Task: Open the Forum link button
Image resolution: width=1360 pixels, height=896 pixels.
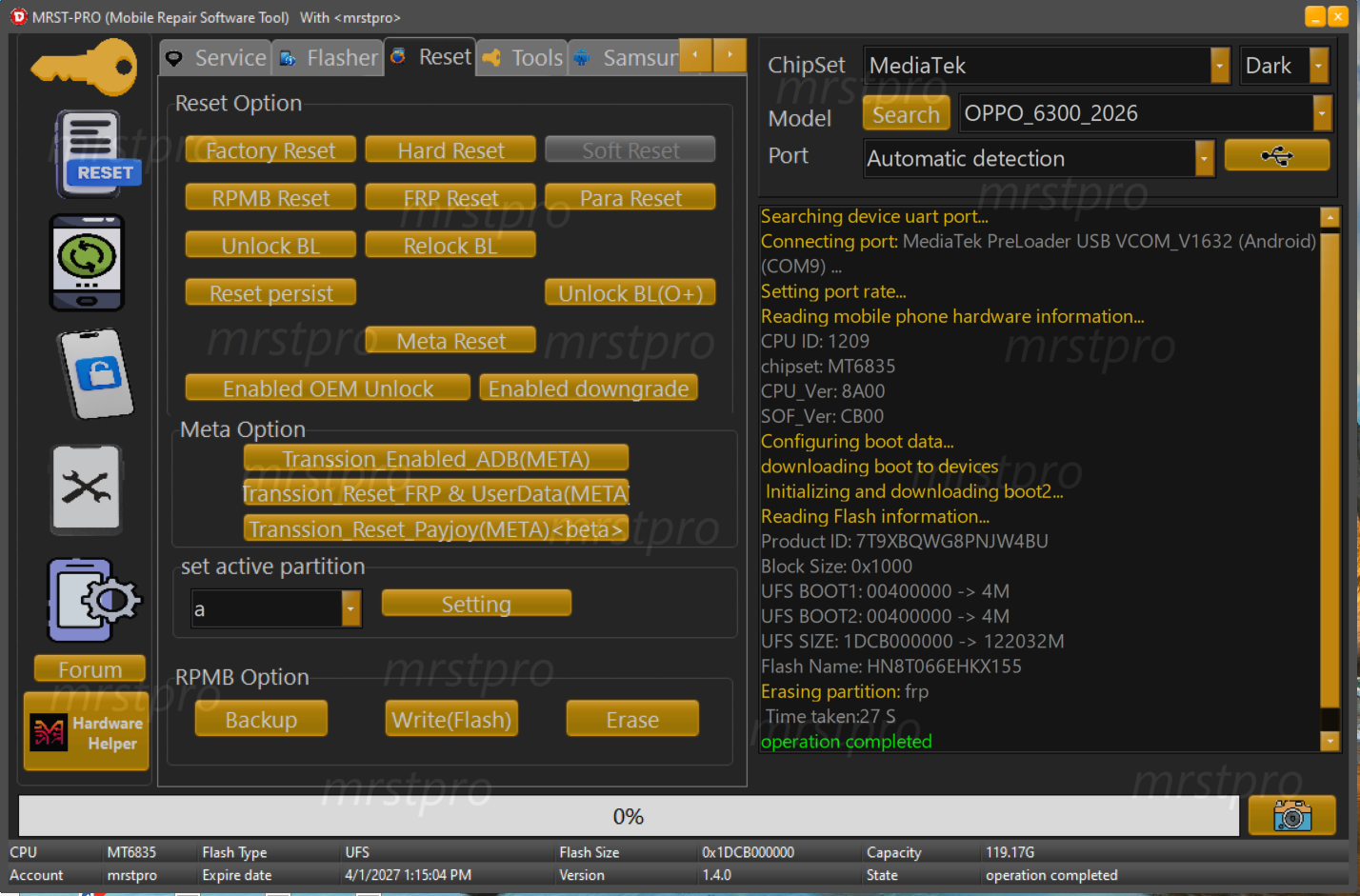Action: (90, 669)
